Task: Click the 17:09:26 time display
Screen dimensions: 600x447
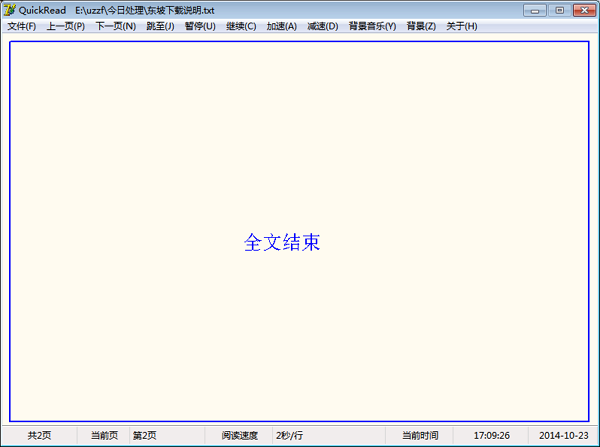Action: 491,436
